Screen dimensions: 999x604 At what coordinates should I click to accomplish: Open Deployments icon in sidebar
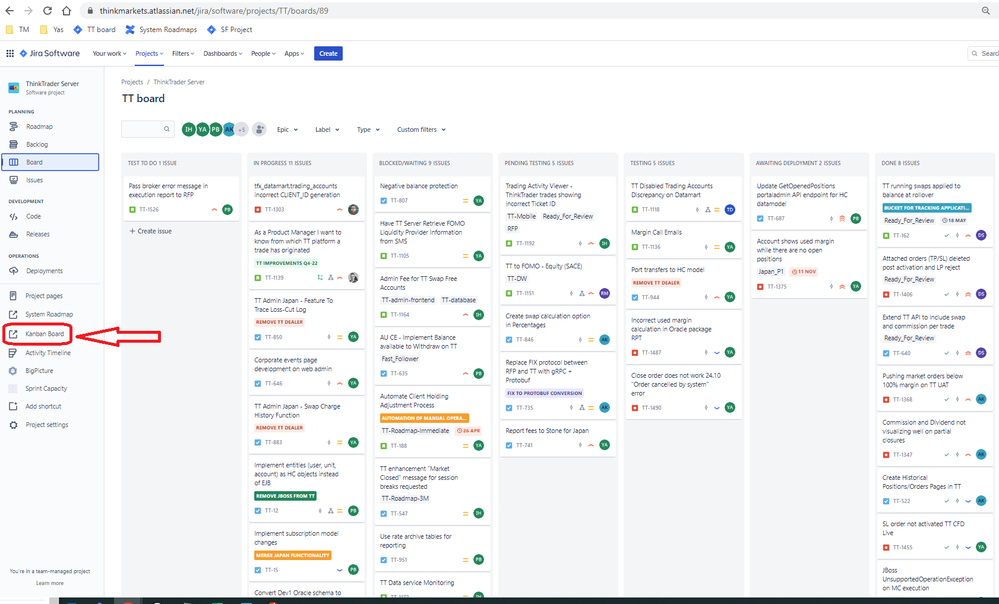(x=13, y=271)
